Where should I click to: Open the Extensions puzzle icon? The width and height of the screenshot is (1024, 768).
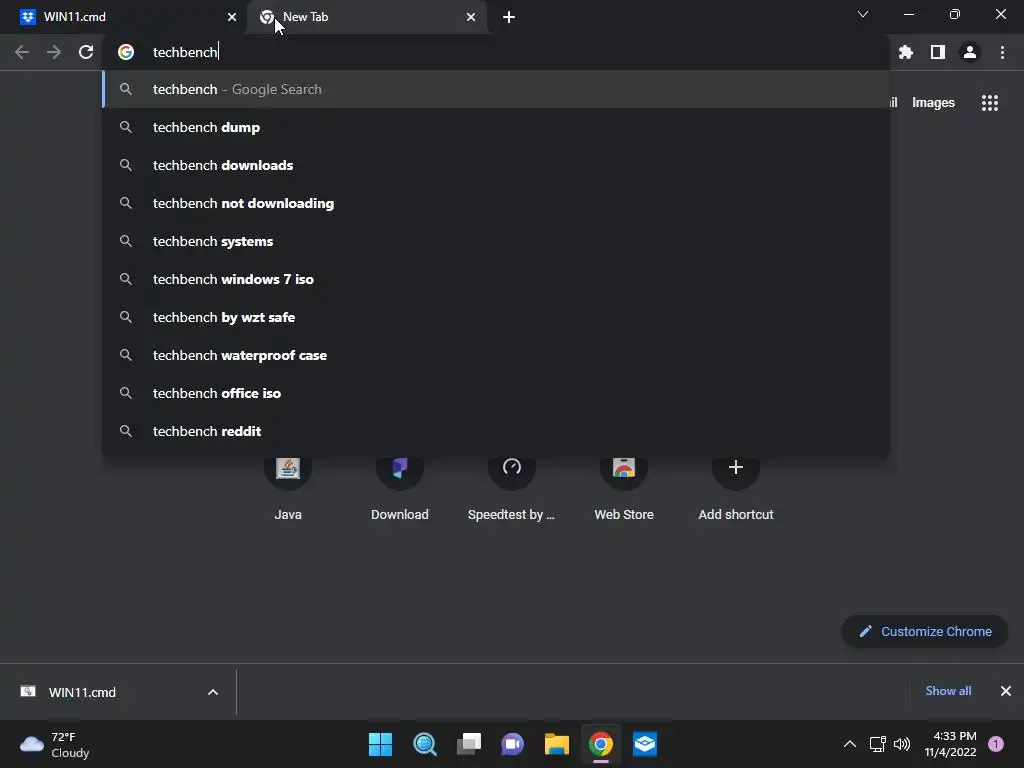click(x=906, y=52)
